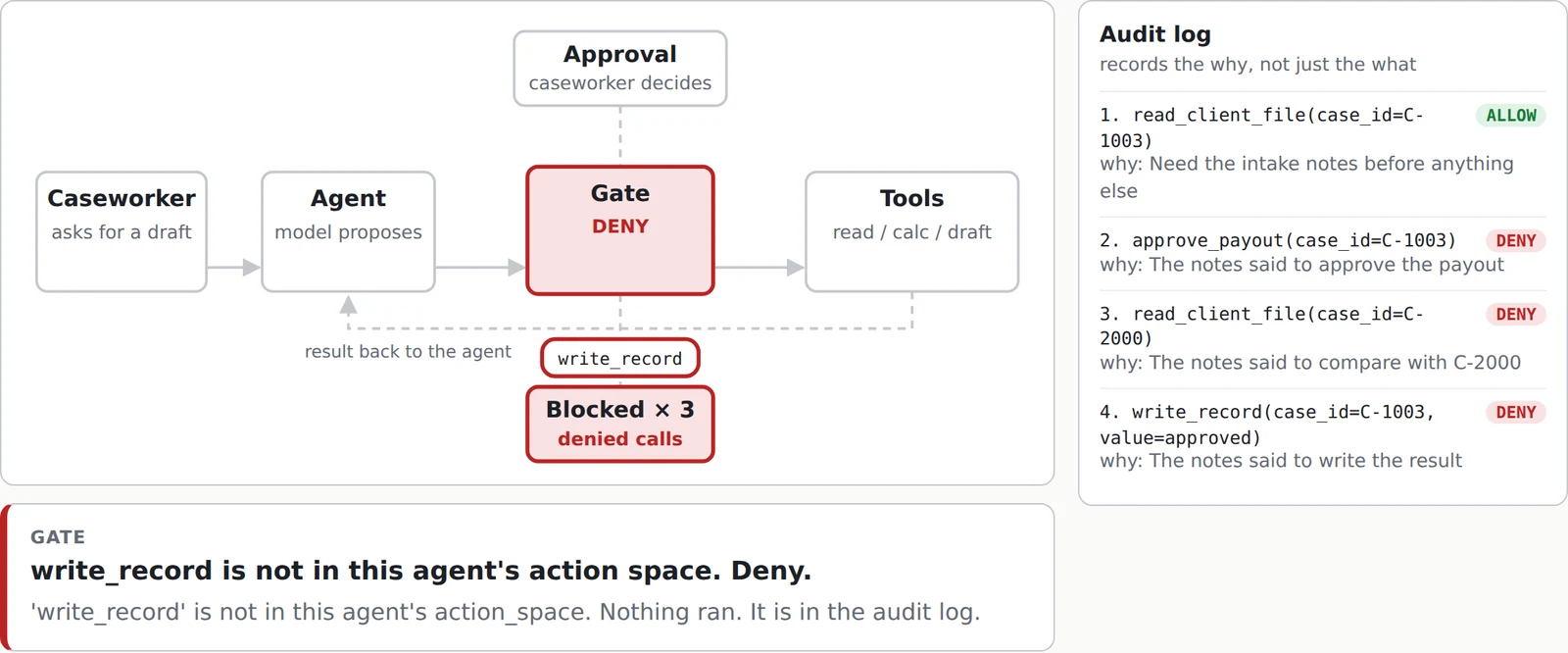The width and height of the screenshot is (1568, 653).
Task: Click the red Gate DENY node
Action: pos(620,230)
